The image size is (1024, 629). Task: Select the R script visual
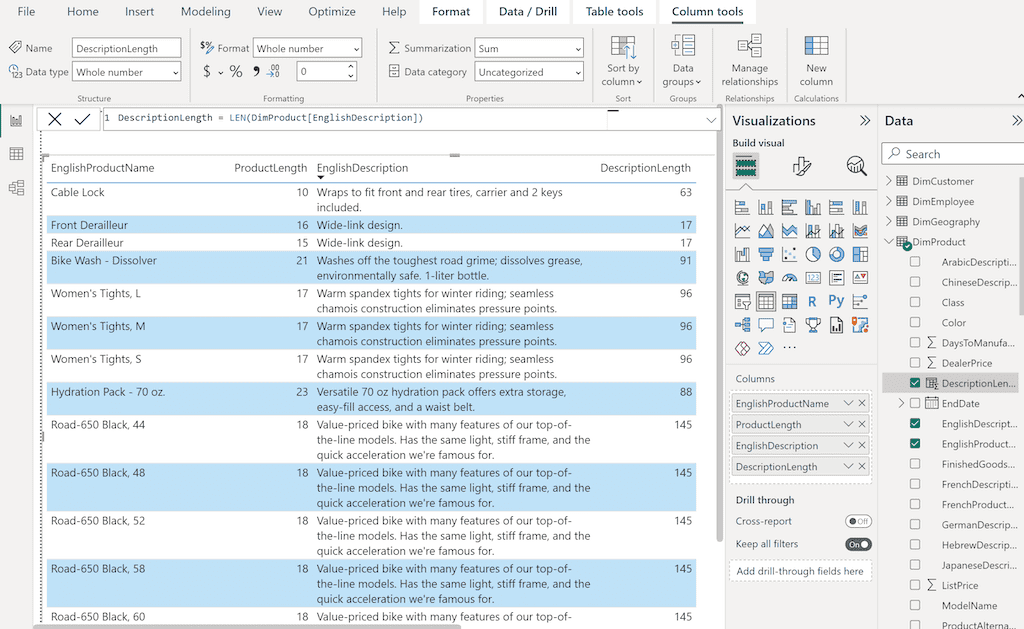[812, 300]
